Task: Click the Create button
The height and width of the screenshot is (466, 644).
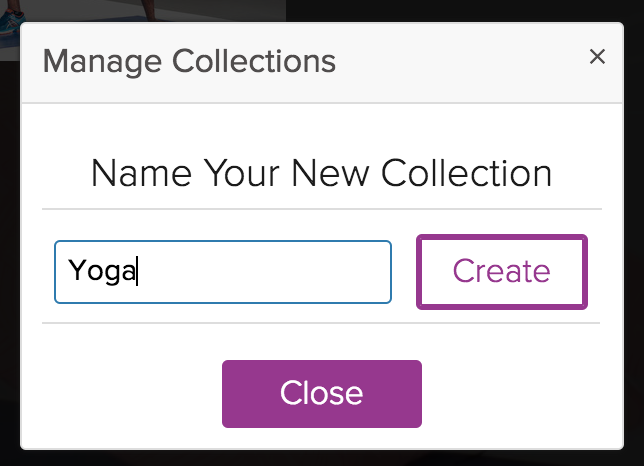Action: (502, 272)
